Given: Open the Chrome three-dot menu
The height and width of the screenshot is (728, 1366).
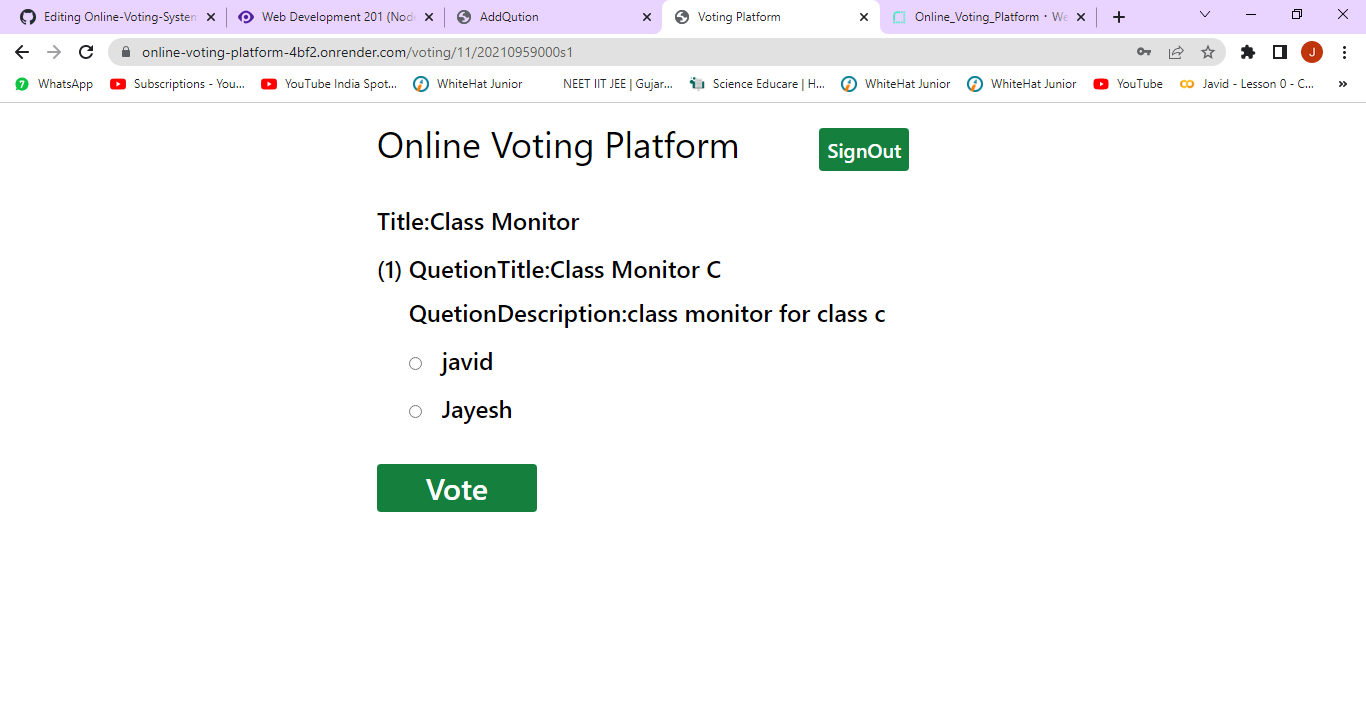Looking at the screenshot, I should 1345,51.
